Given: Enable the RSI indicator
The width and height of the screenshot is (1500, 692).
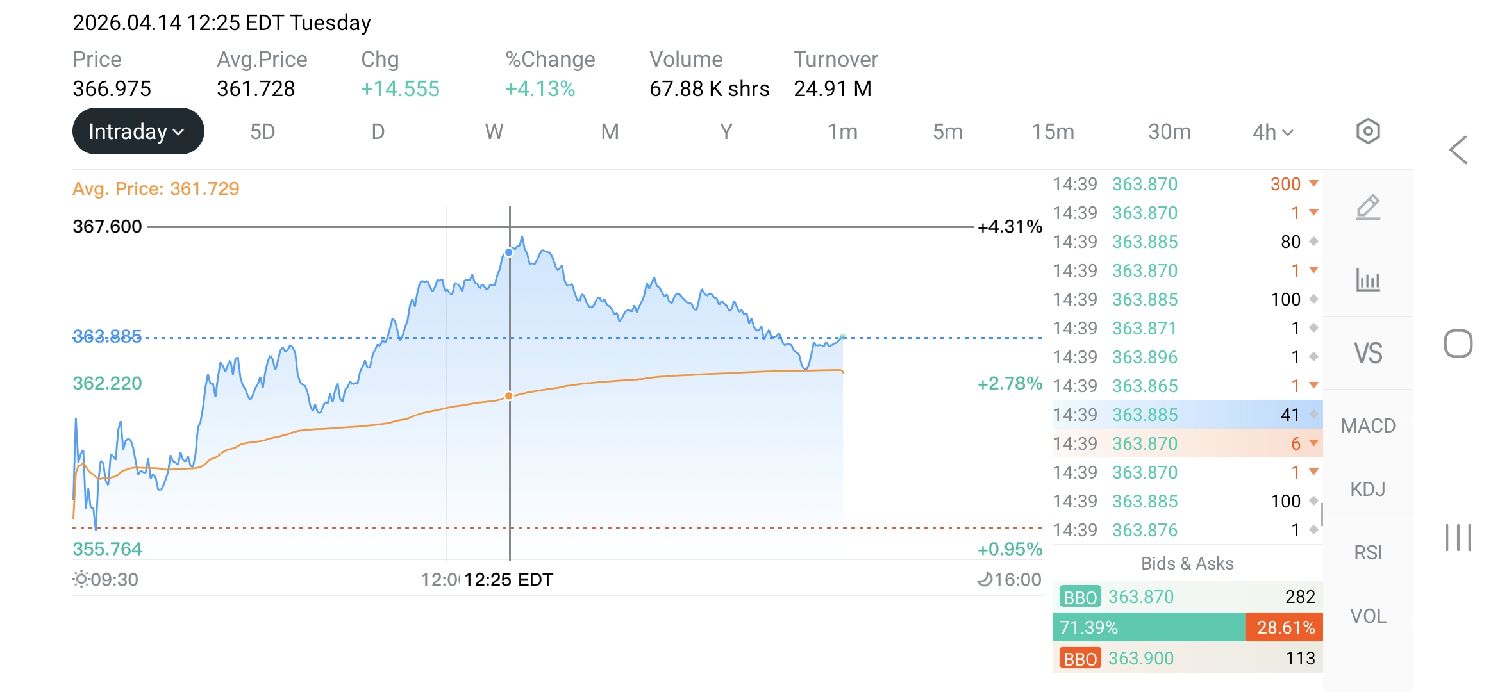Looking at the screenshot, I should pyautogui.click(x=1367, y=552).
